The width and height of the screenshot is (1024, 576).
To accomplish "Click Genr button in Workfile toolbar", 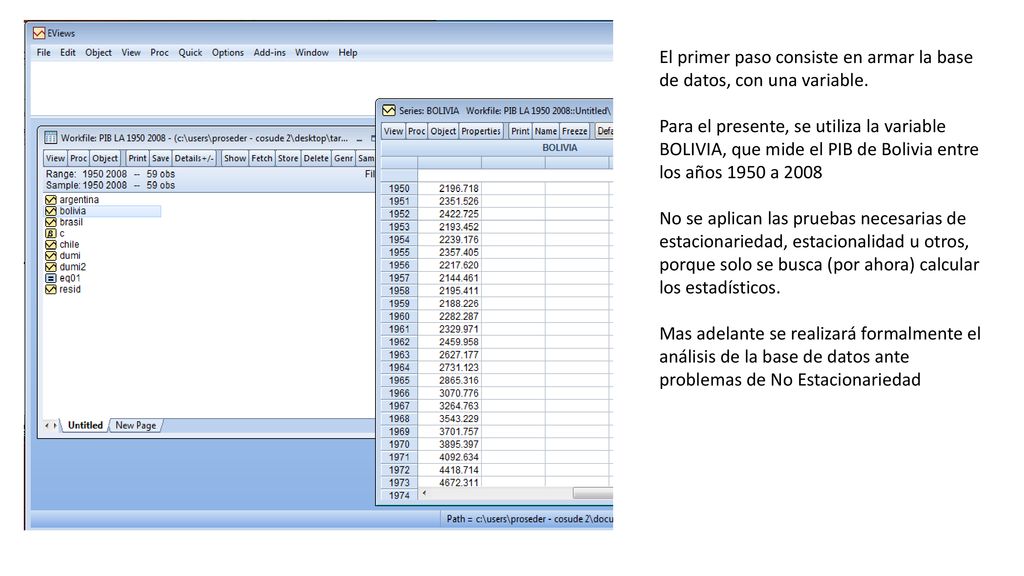I will coord(344,158).
